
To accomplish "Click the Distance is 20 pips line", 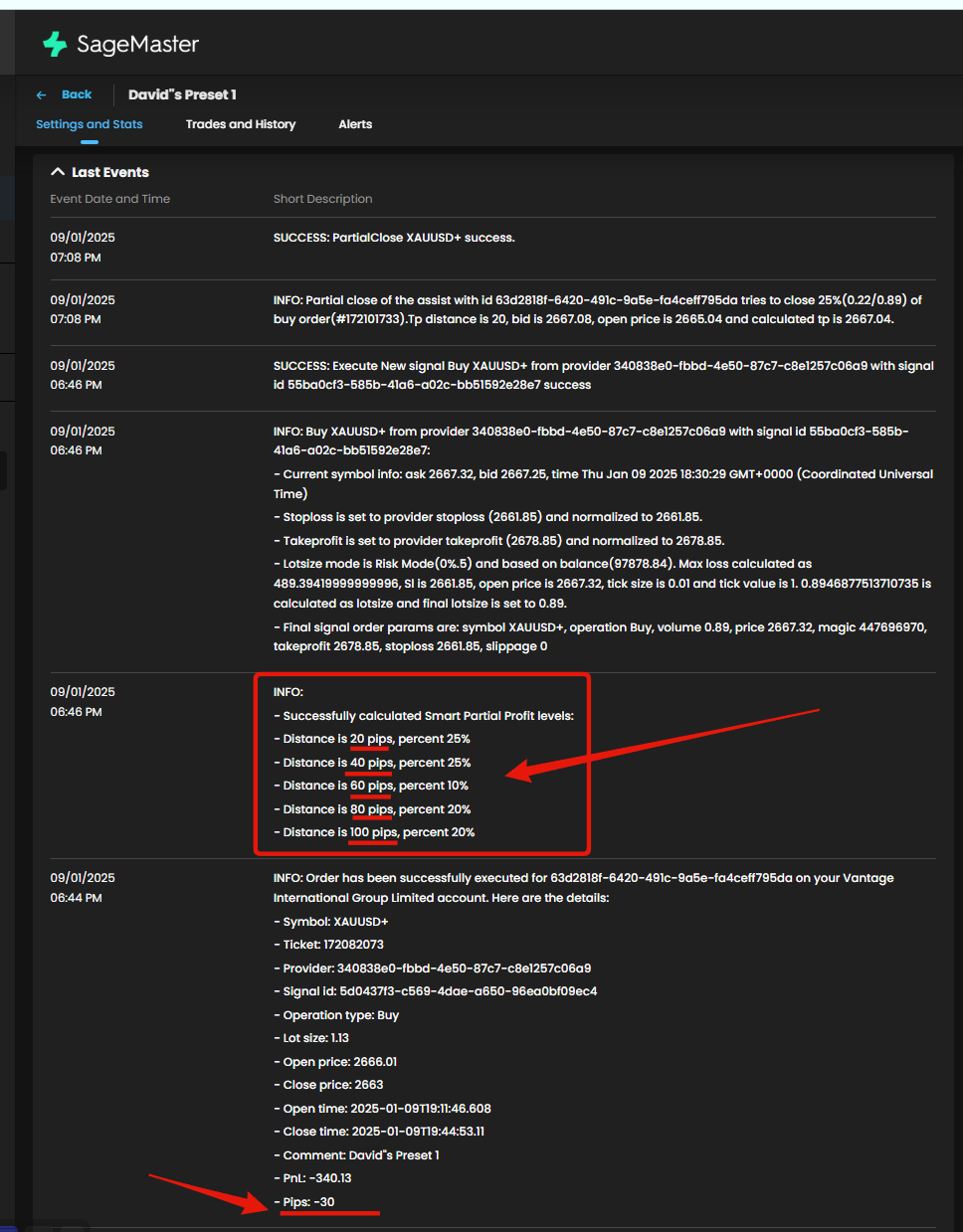I will 372,739.
